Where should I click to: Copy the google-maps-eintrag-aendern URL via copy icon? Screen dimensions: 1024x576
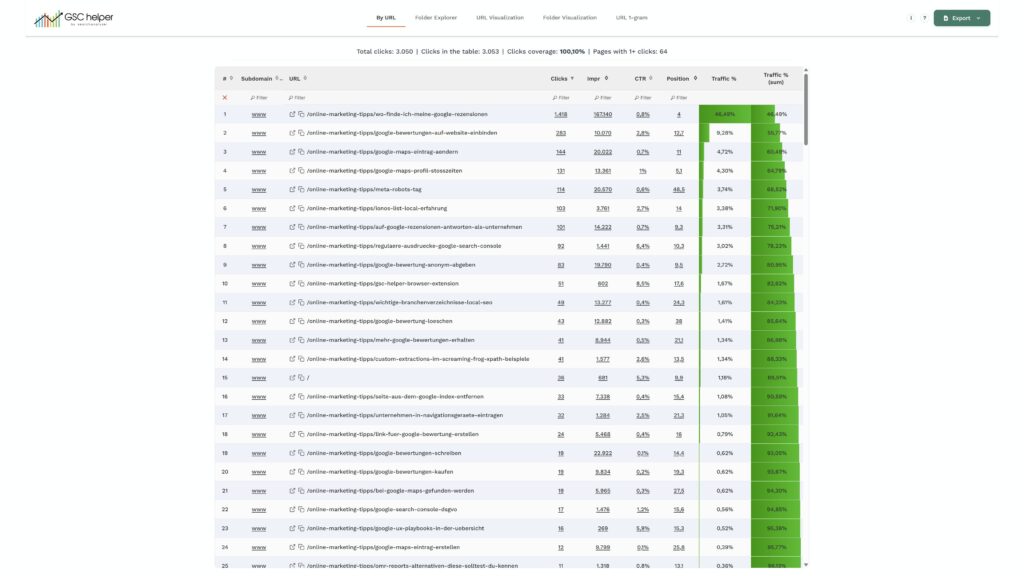301,152
